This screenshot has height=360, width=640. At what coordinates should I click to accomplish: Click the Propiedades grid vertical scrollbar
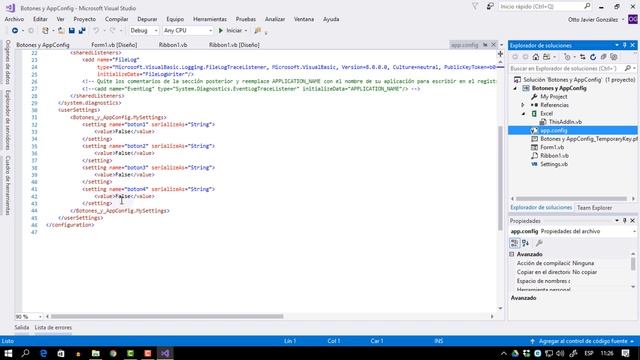[x=633, y=270]
